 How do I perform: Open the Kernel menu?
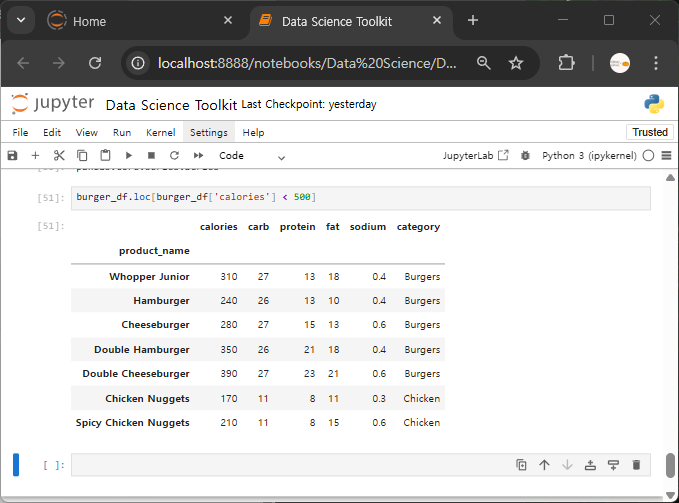point(161,132)
